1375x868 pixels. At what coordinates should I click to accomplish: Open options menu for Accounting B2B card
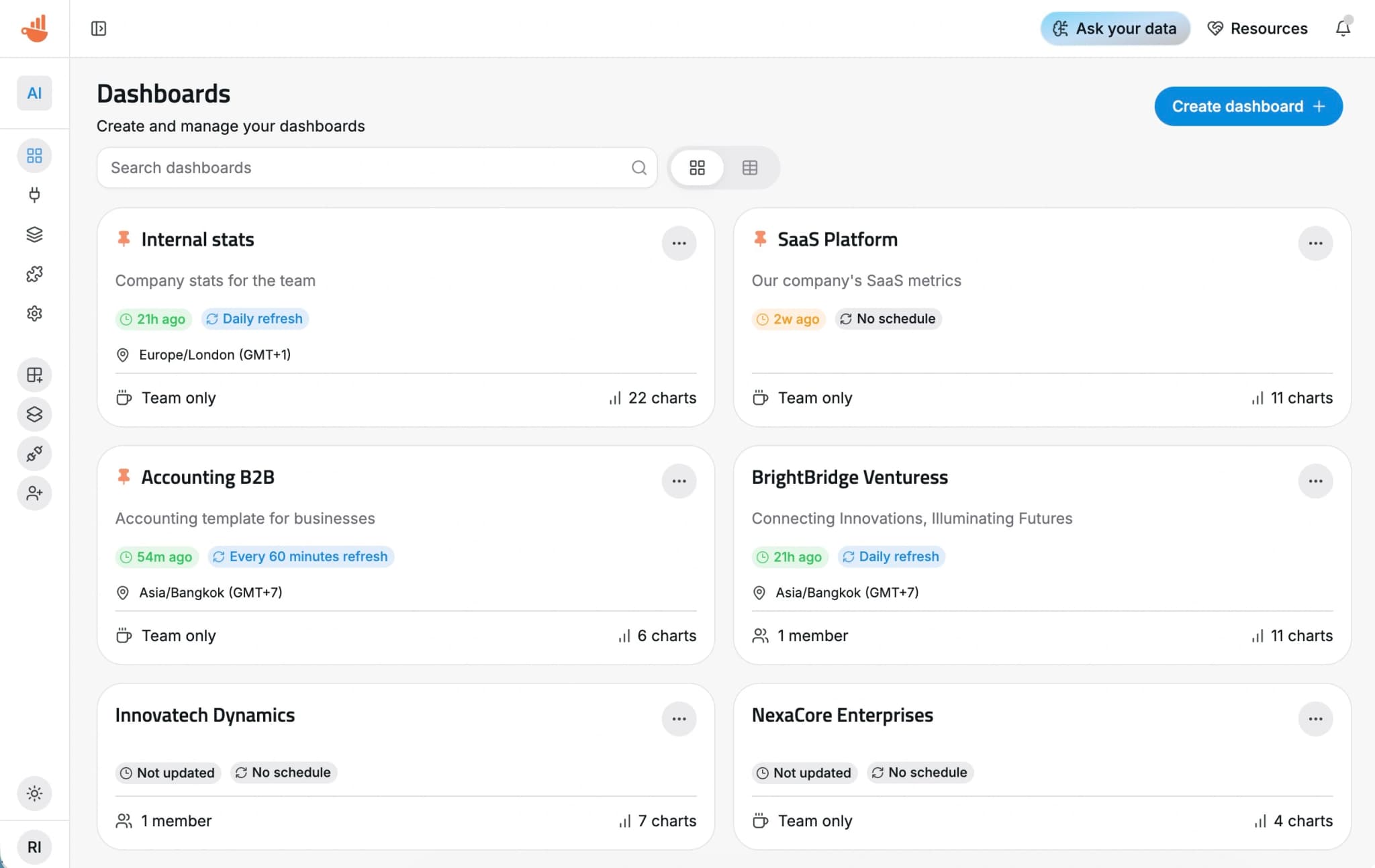(x=679, y=481)
